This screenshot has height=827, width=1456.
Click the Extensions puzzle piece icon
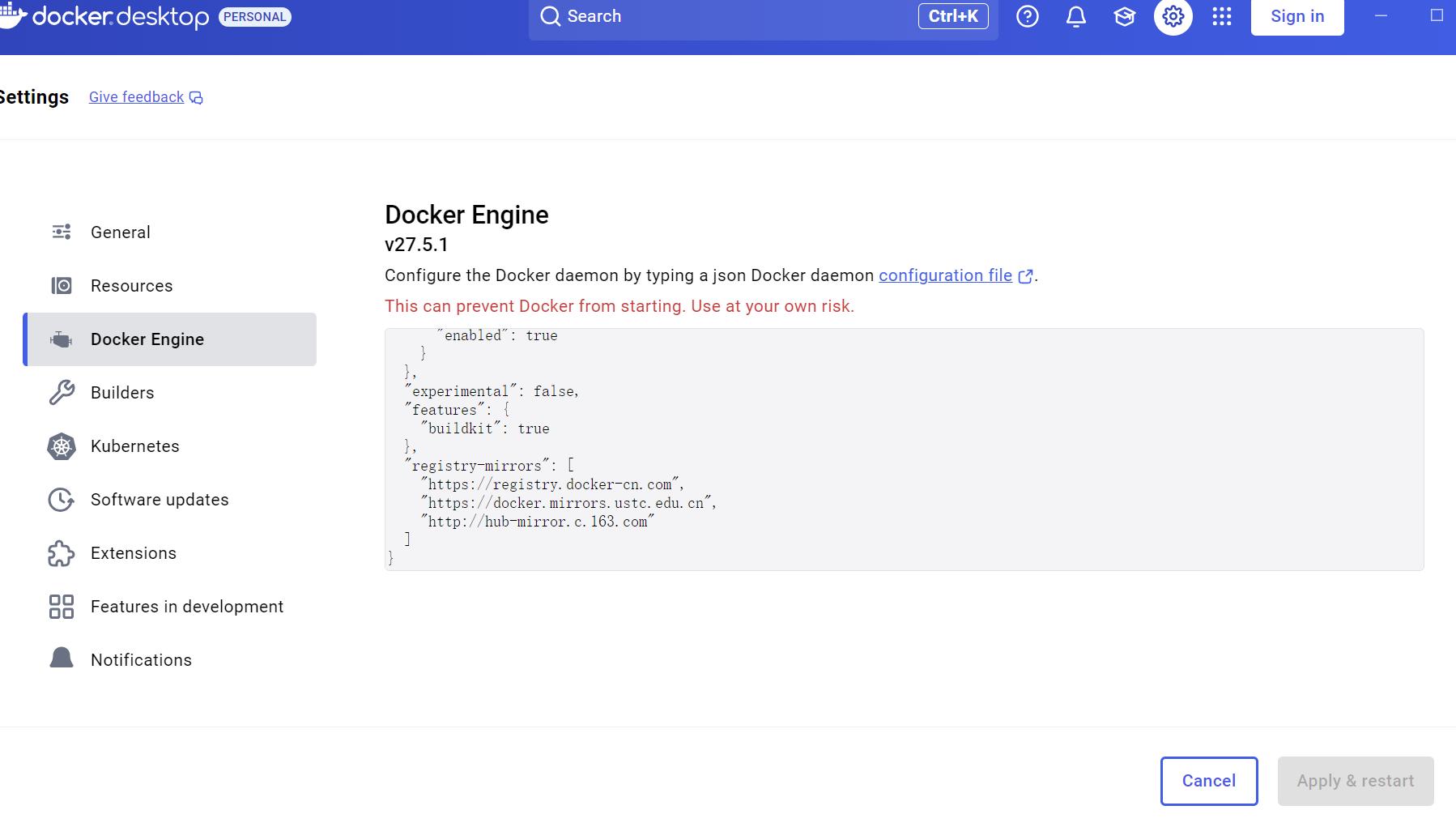click(62, 553)
